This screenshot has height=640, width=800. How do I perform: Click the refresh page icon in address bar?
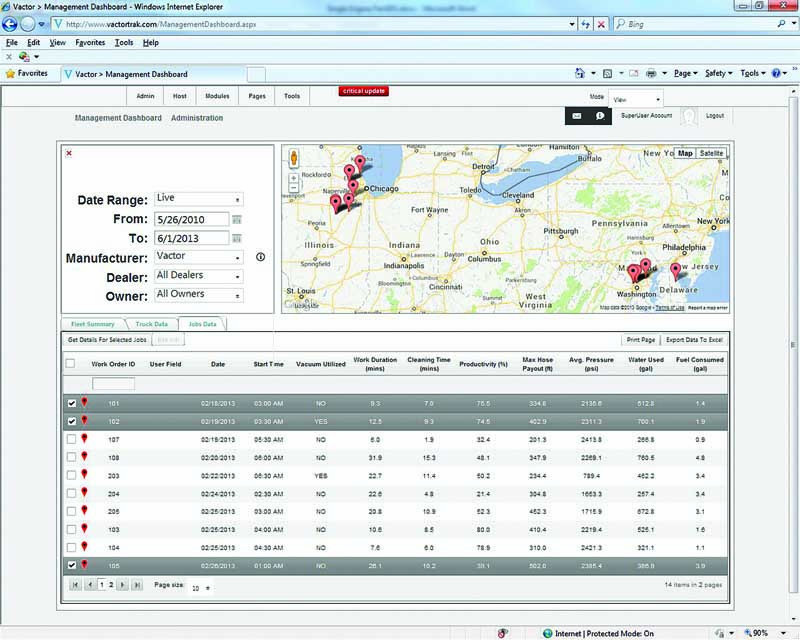(586, 24)
